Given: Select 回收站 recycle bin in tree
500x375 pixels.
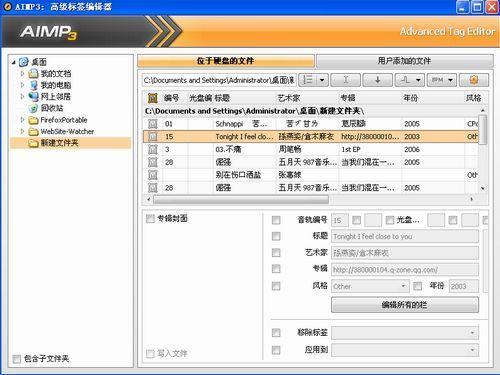Looking at the screenshot, I should click(52, 108).
